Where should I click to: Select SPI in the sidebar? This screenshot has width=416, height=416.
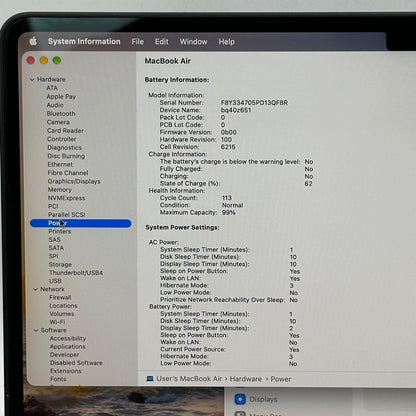point(53,256)
